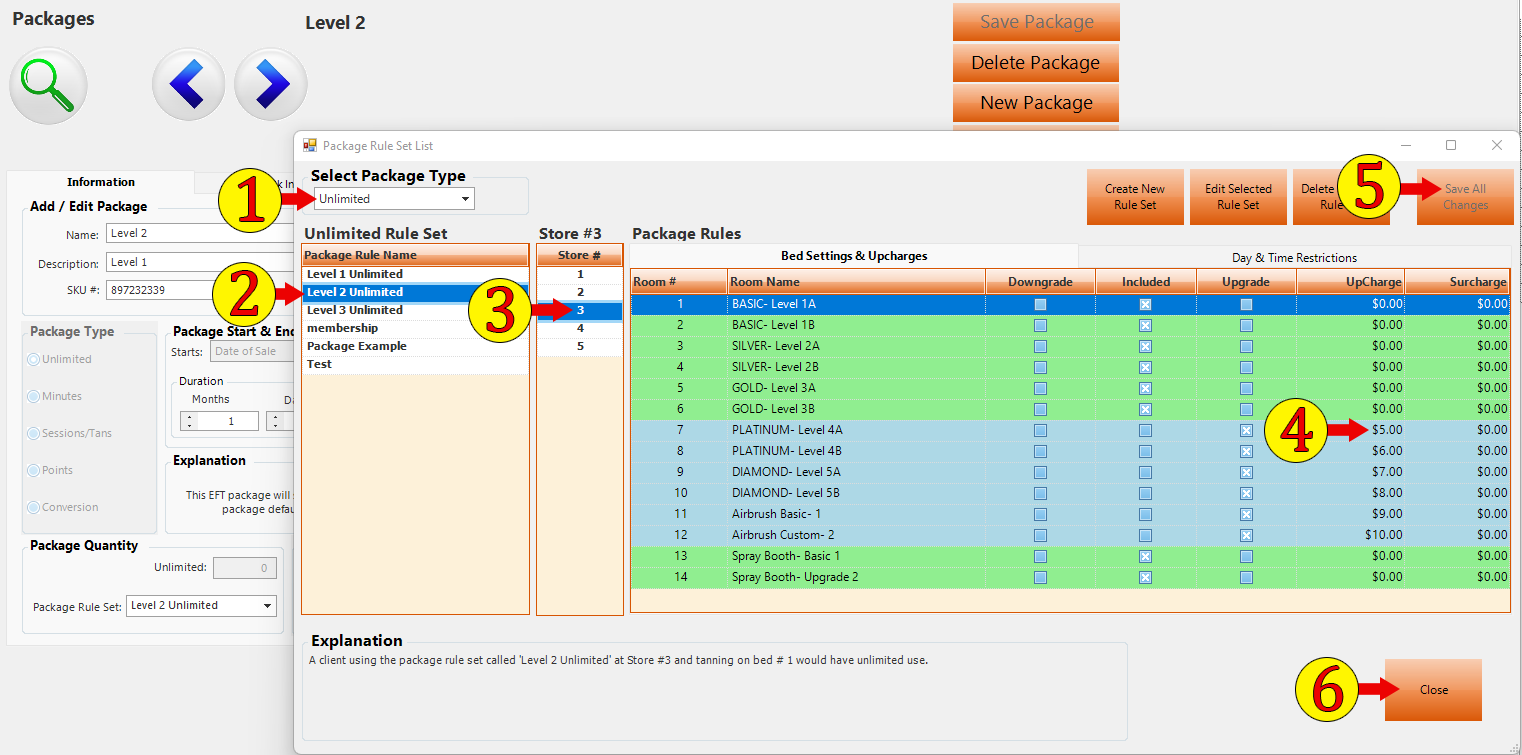The image size is (1522, 755).
Task: Switch to Day & Time Restrictions tab
Action: point(1294,257)
